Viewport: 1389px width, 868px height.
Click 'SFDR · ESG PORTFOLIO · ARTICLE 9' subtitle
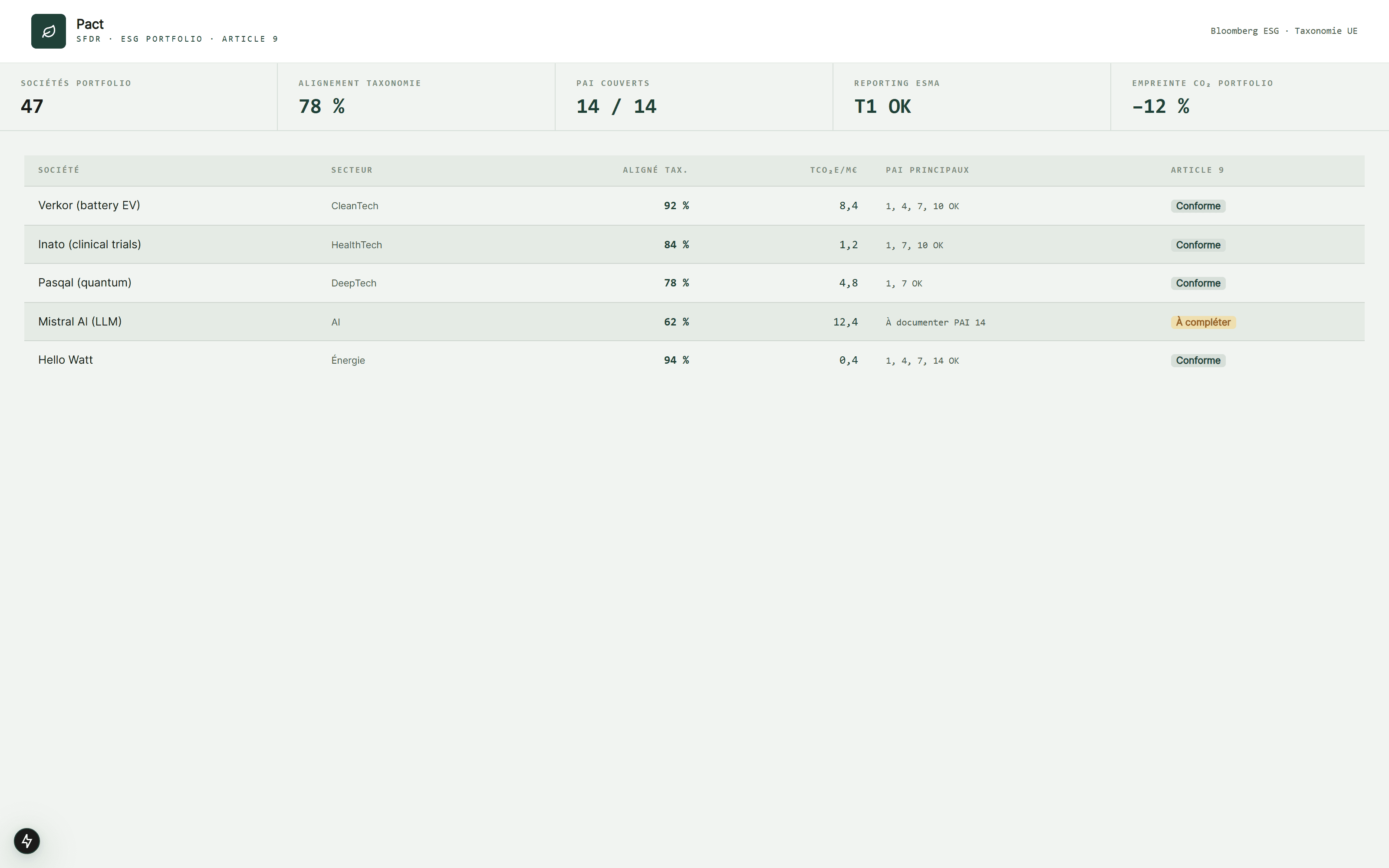[x=178, y=39]
